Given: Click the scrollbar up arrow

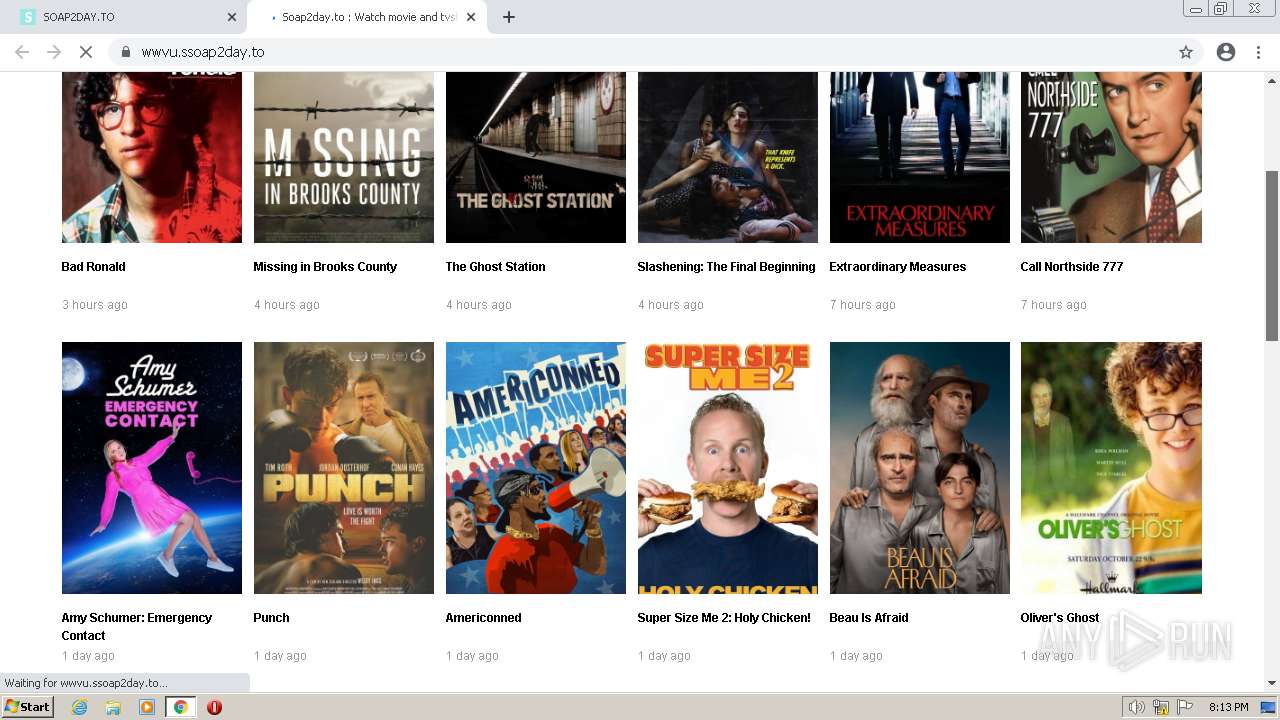Looking at the screenshot, I should 1272,80.
